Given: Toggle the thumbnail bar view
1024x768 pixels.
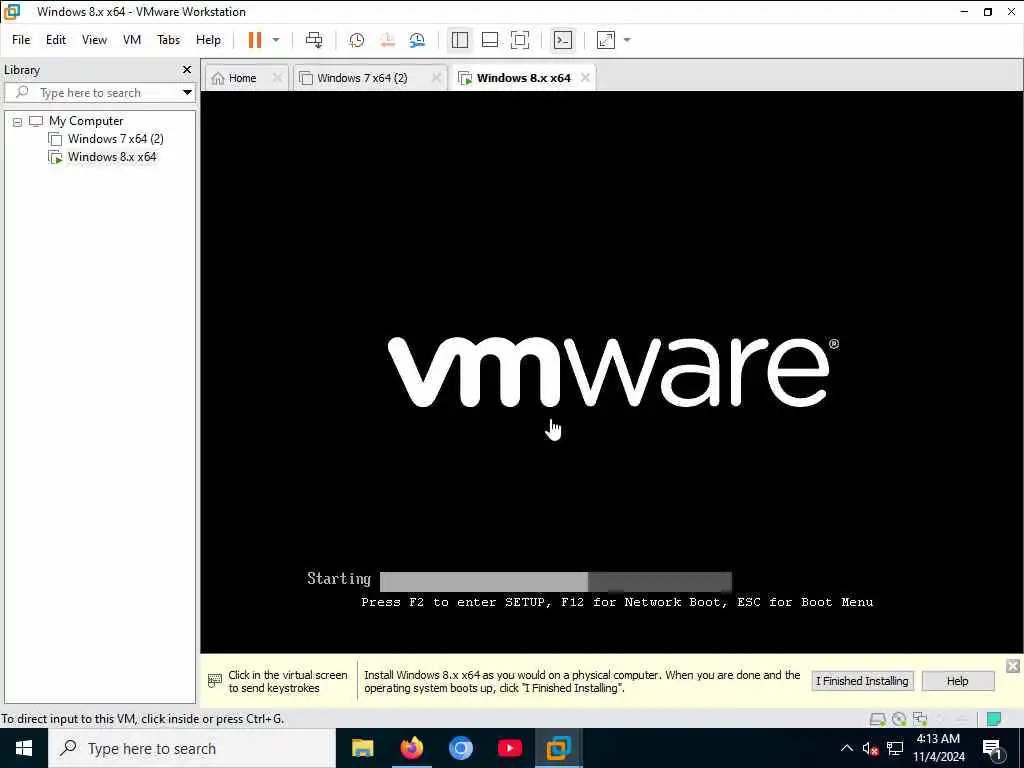Looking at the screenshot, I should pyautogui.click(x=490, y=40).
